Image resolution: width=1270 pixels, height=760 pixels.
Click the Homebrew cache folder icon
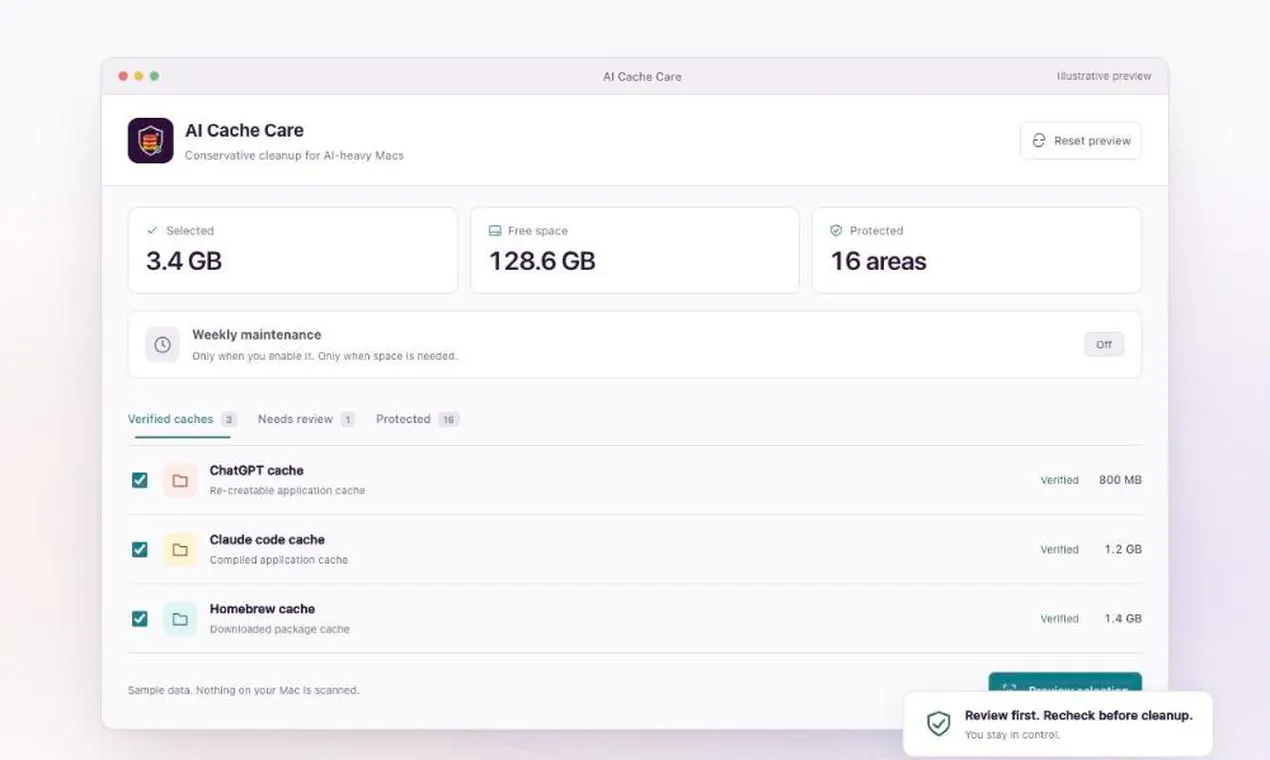[x=180, y=619]
